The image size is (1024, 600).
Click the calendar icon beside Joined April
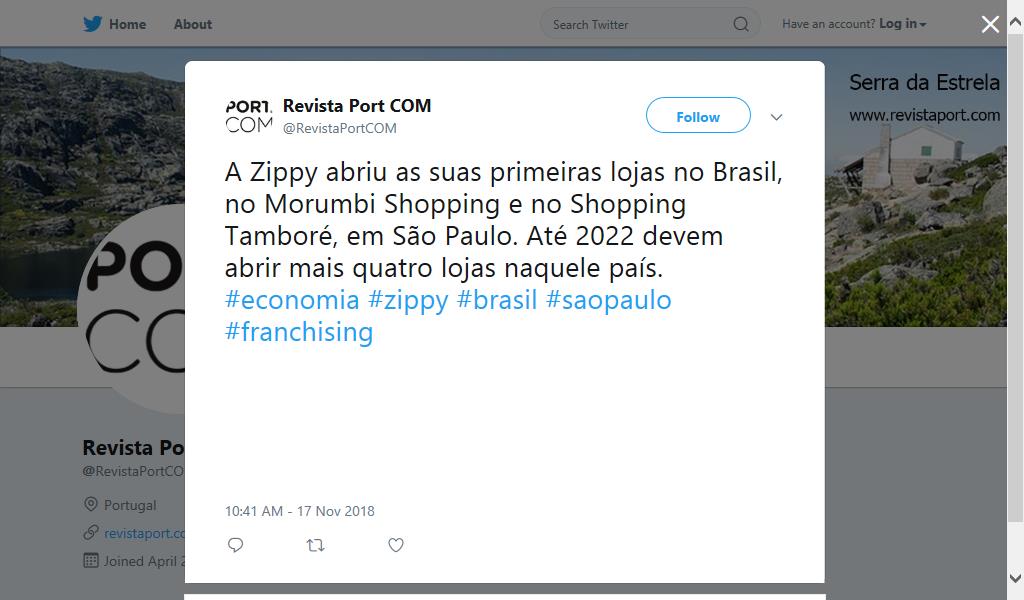pyautogui.click(x=91, y=561)
